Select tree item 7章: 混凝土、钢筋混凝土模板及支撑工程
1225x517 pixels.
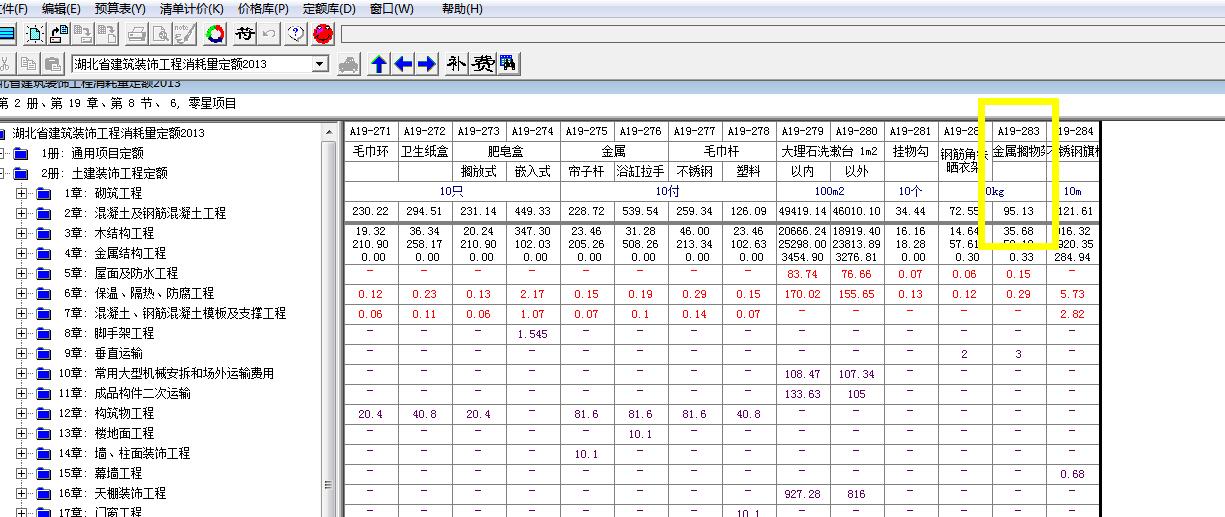click(x=174, y=313)
